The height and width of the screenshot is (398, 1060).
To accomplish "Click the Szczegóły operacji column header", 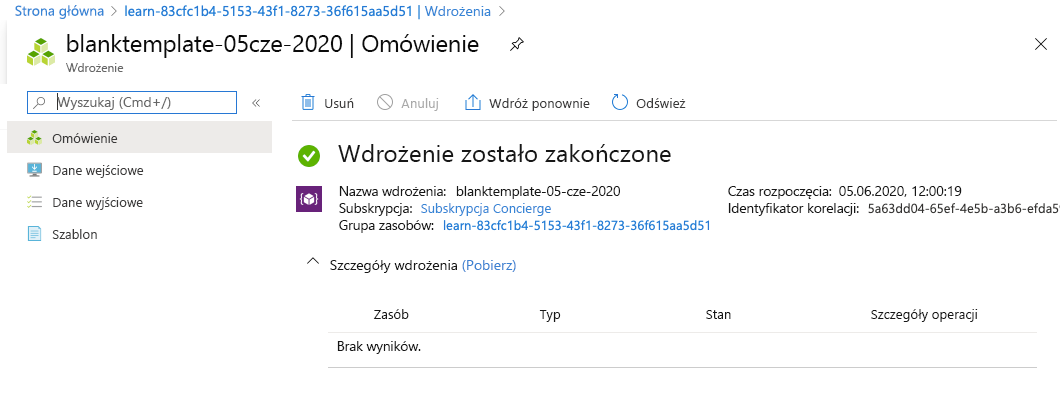I will pos(924,314).
